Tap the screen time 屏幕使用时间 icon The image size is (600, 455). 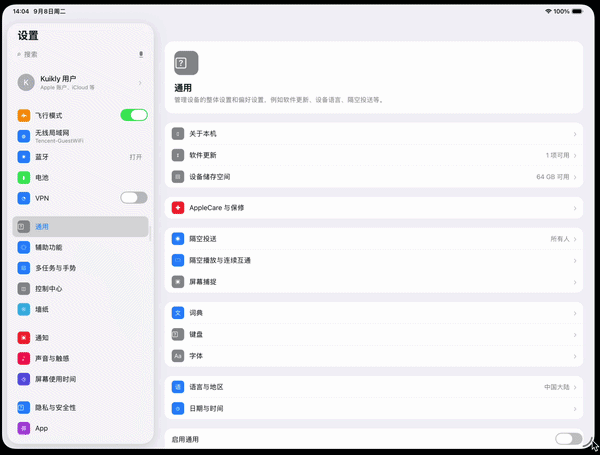[24, 379]
